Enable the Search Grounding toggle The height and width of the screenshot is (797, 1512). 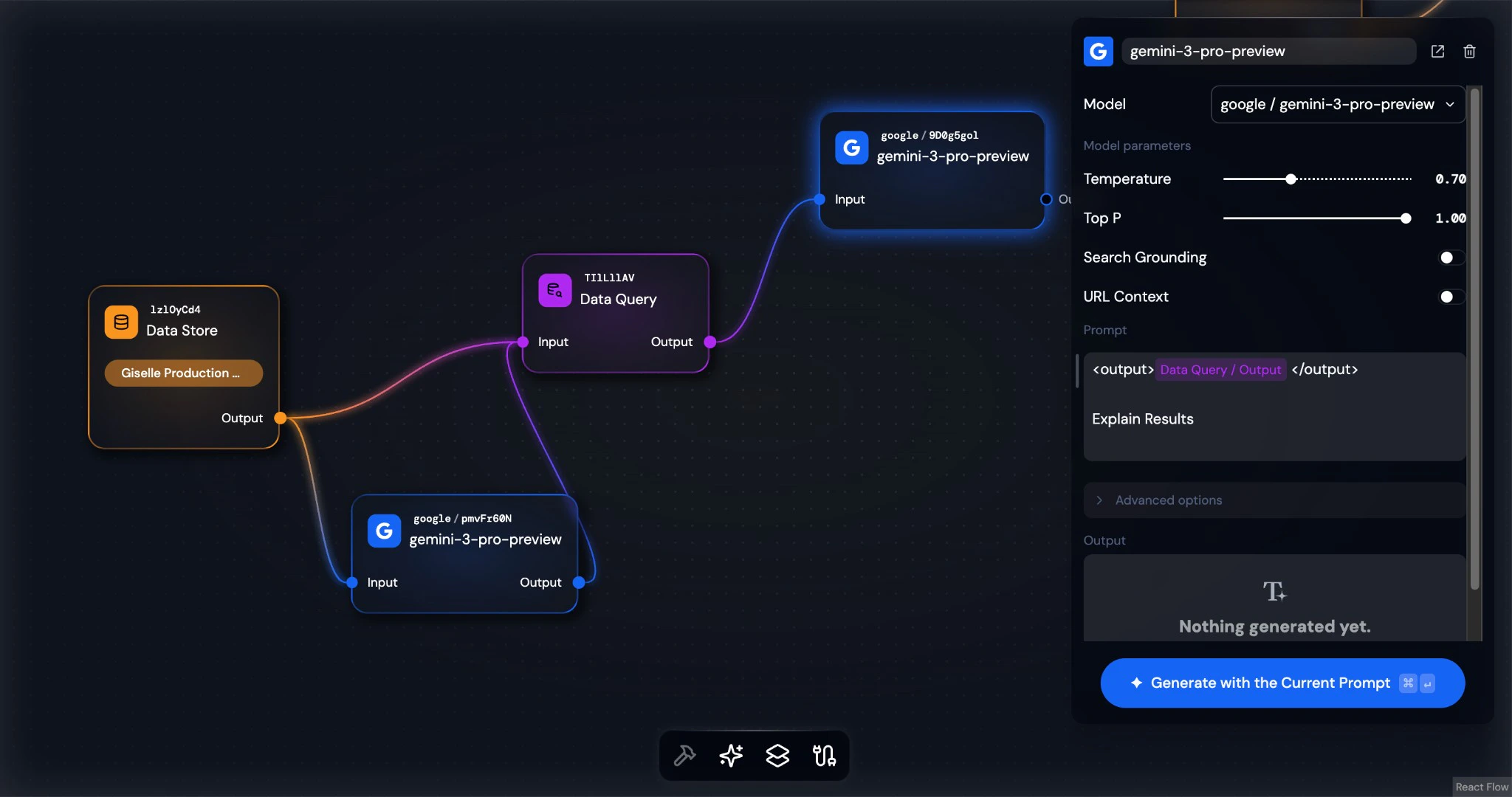(x=1451, y=258)
